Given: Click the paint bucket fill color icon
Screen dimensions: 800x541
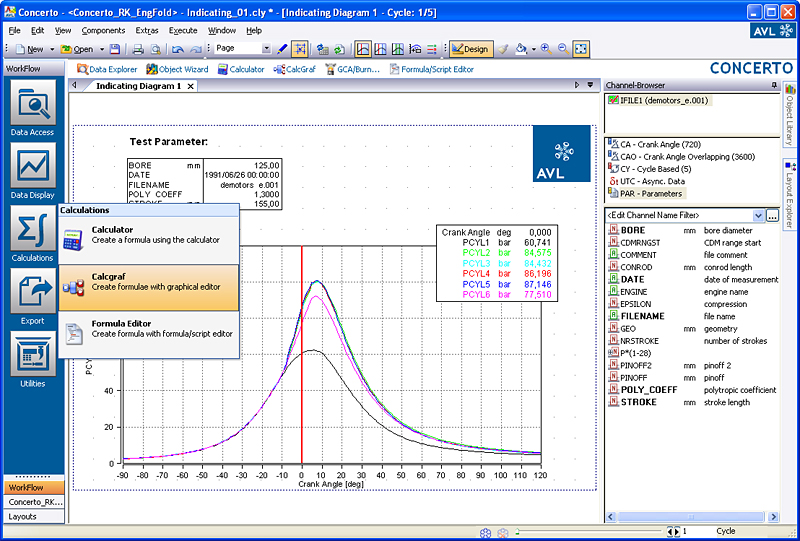Looking at the screenshot, I should 521,49.
